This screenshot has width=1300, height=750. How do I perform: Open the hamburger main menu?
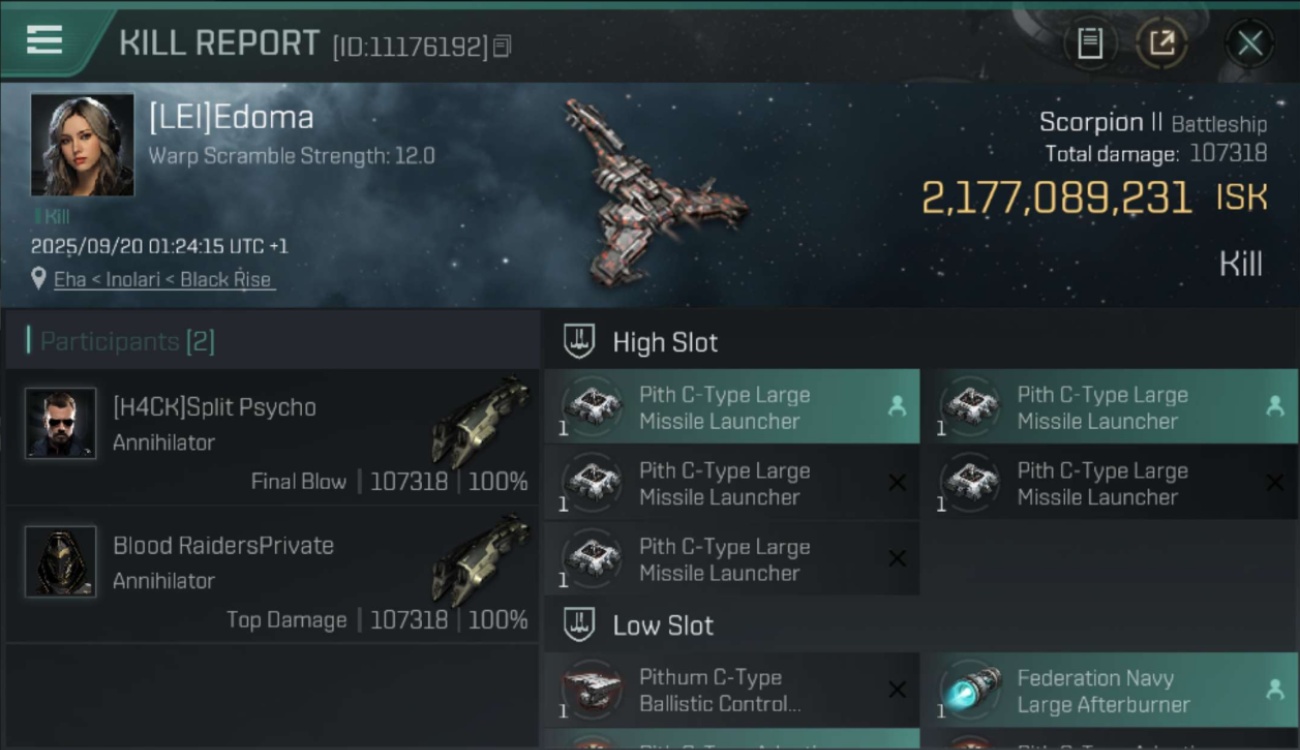(44, 41)
